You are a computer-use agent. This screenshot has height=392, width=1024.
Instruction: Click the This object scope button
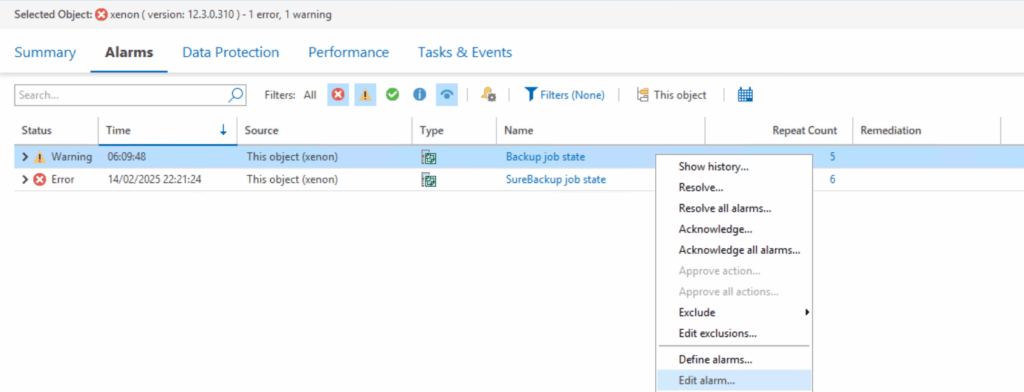tap(671, 95)
